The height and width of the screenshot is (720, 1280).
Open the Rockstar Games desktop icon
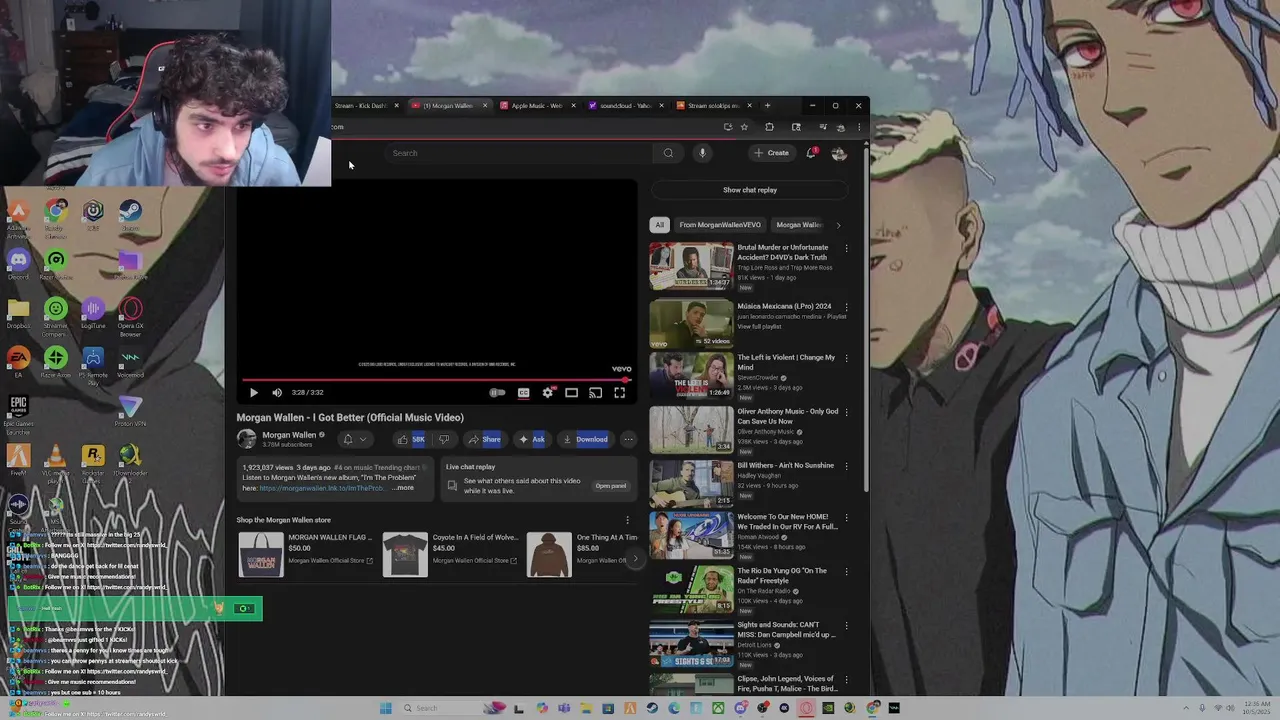93,463
